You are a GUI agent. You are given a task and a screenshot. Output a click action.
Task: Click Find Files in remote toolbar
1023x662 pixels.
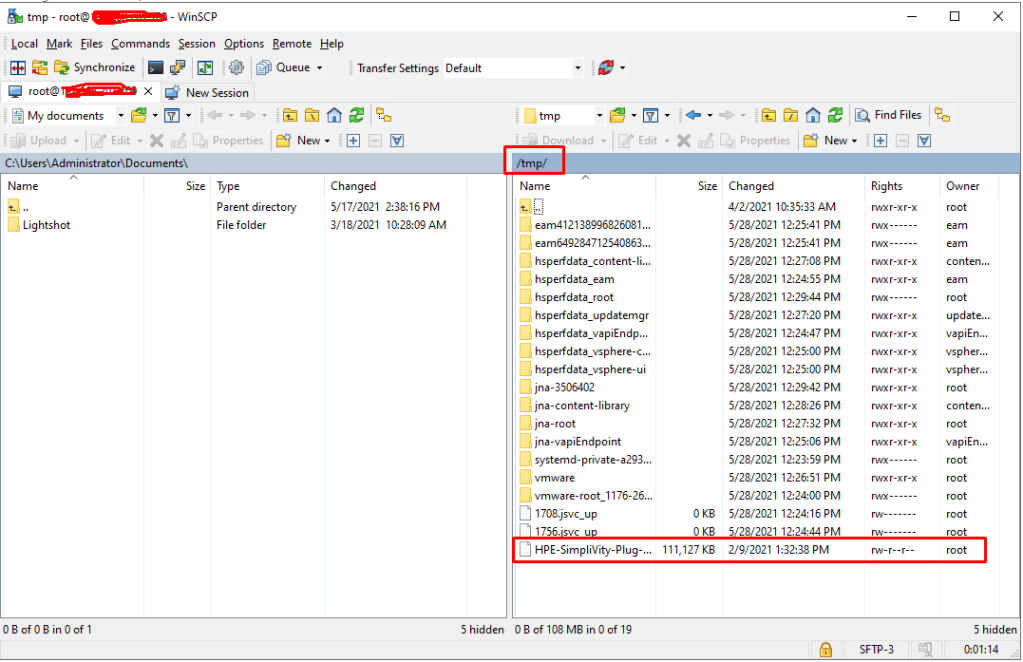[888, 115]
